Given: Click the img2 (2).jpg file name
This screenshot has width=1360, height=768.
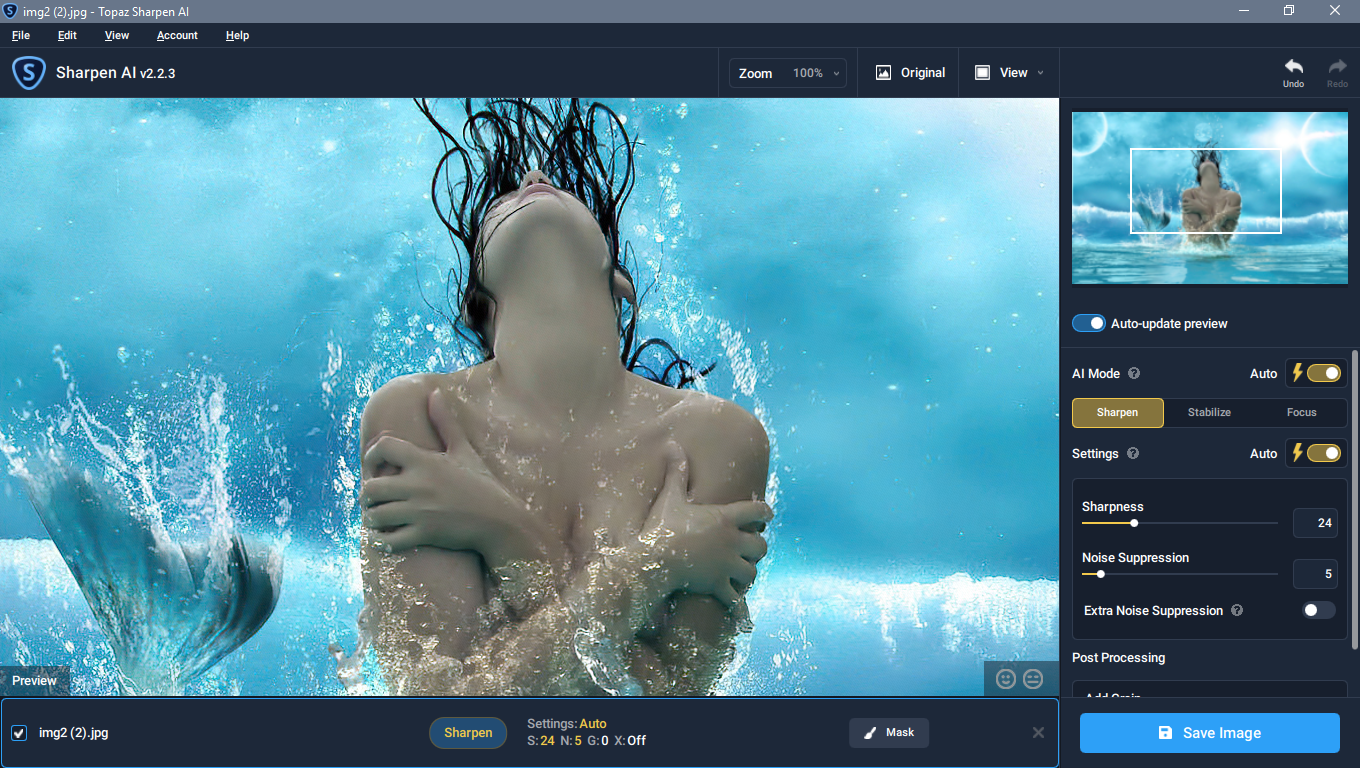Looking at the screenshot, I should point(74,733).
